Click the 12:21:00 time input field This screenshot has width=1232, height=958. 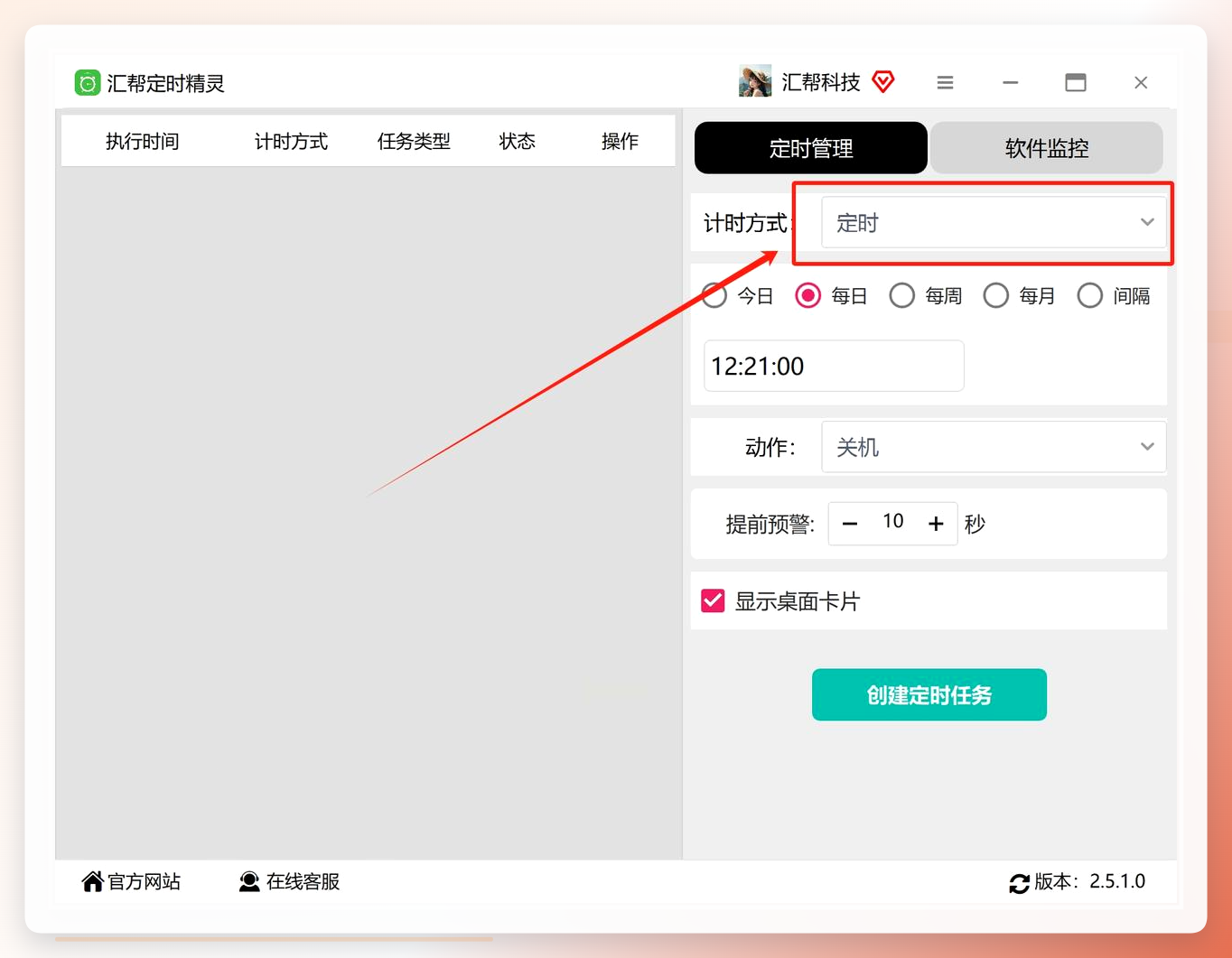[834, 366]
